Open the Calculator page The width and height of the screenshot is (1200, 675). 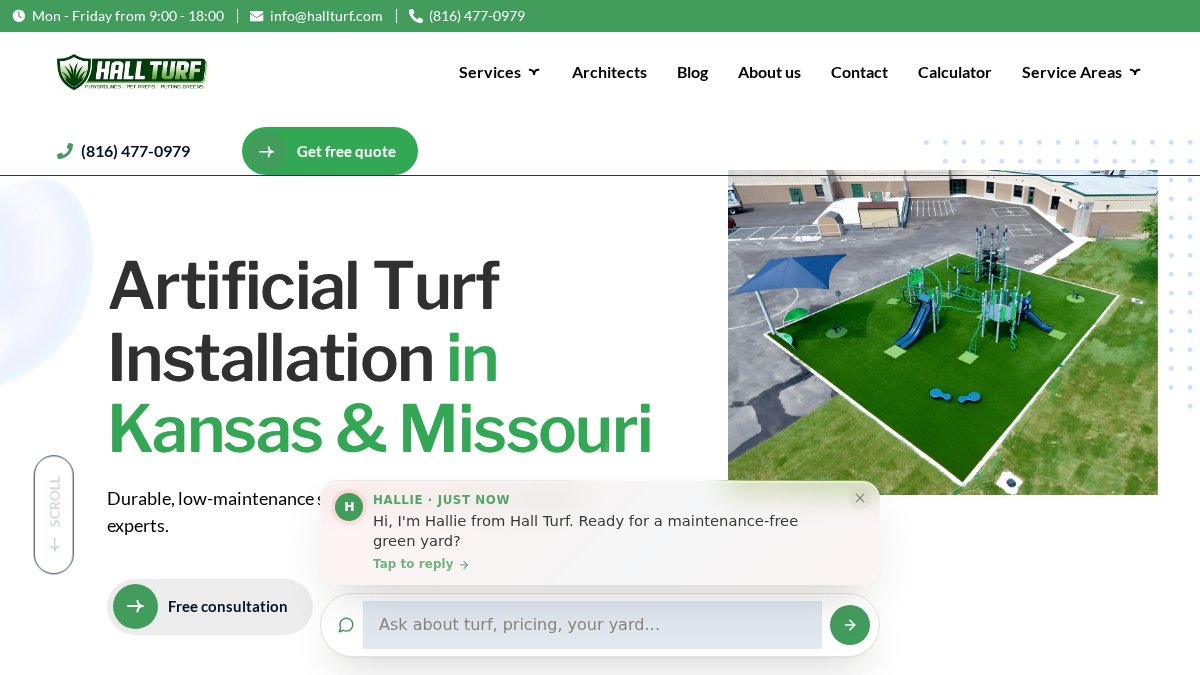[x=955, y=72]
